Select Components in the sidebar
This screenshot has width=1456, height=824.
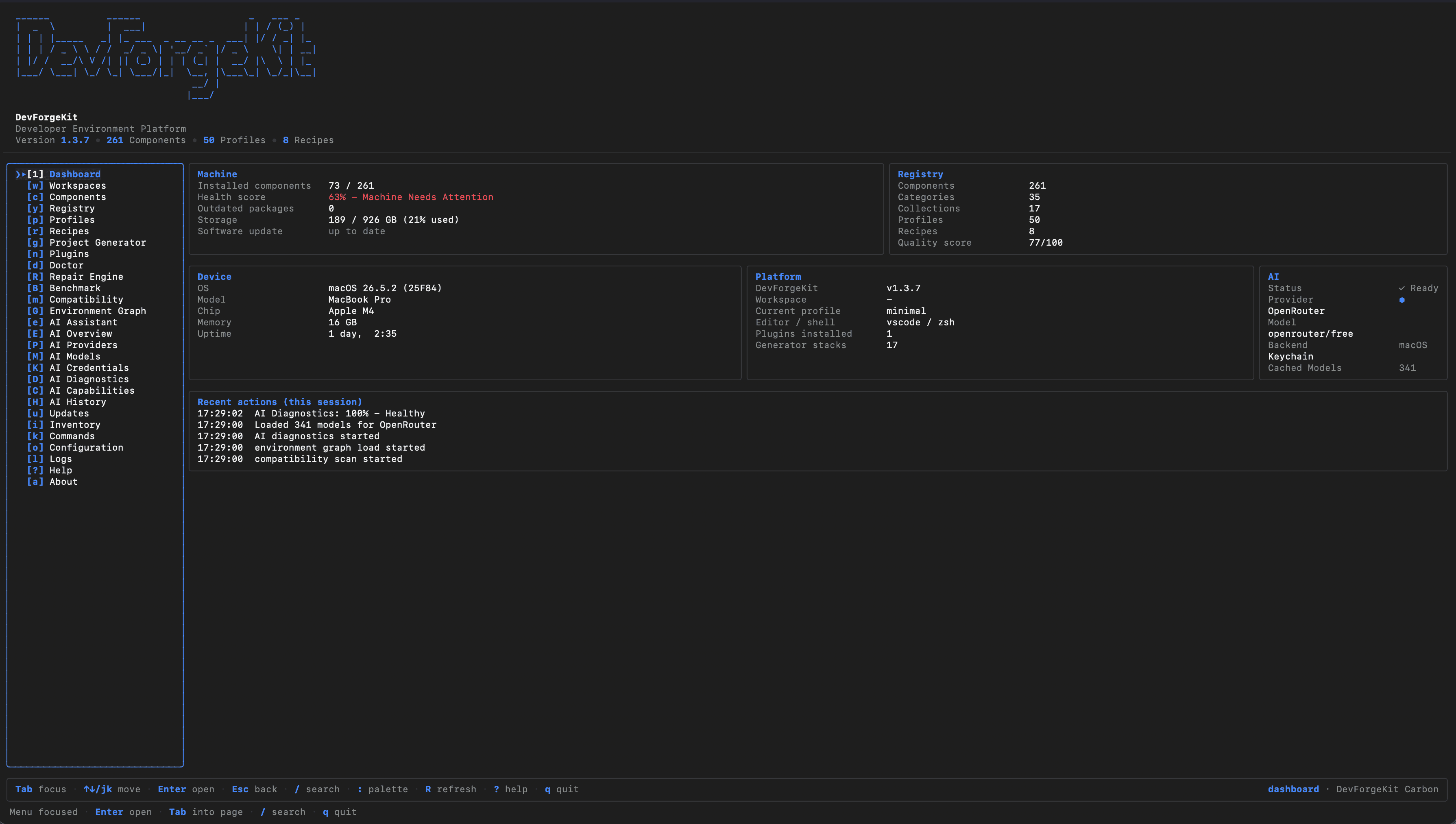coord(66,197)
